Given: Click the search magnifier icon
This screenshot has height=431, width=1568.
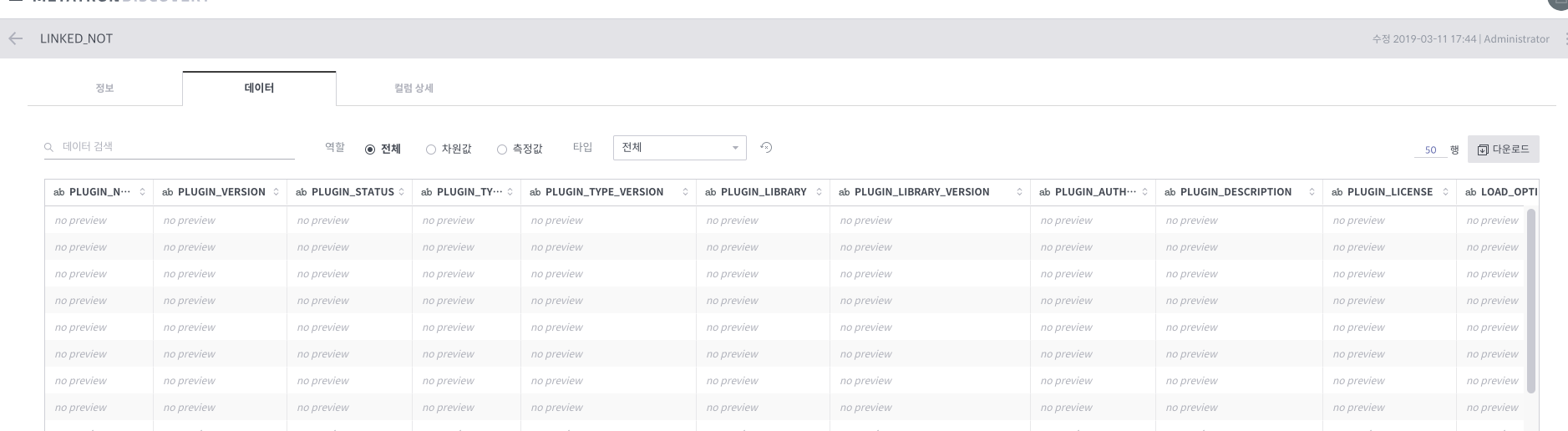Looking at the screenshot, I should (x=49, y=147).
